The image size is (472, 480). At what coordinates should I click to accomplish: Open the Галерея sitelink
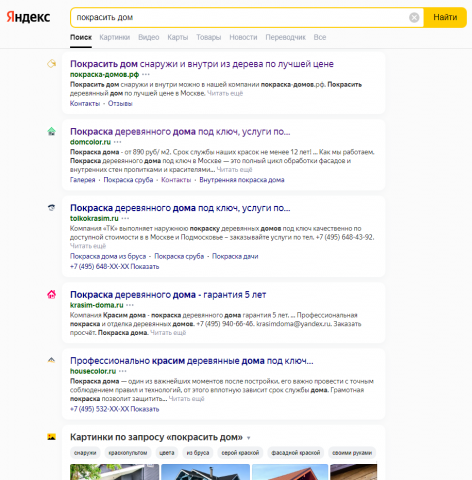point(82,180)
